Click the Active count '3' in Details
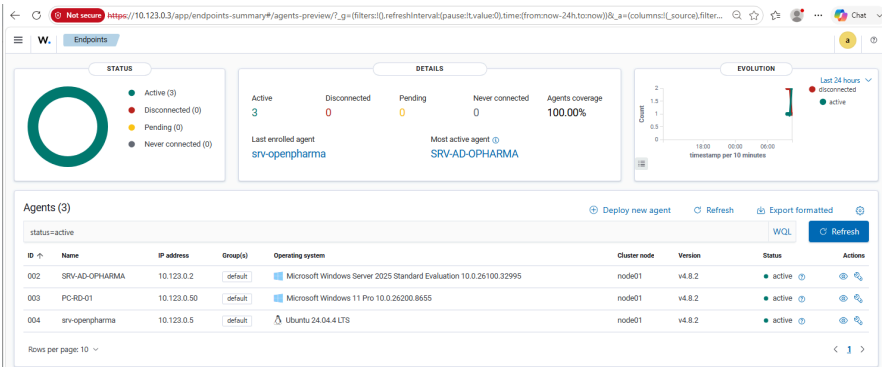This screenshot has height=370, width=882. click(x=254, y=113)
